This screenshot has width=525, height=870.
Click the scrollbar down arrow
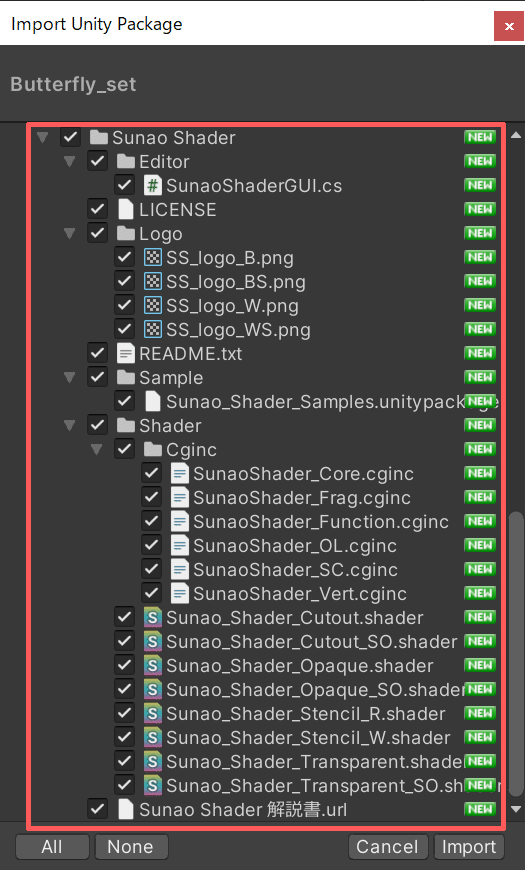(x=516, y=810)
